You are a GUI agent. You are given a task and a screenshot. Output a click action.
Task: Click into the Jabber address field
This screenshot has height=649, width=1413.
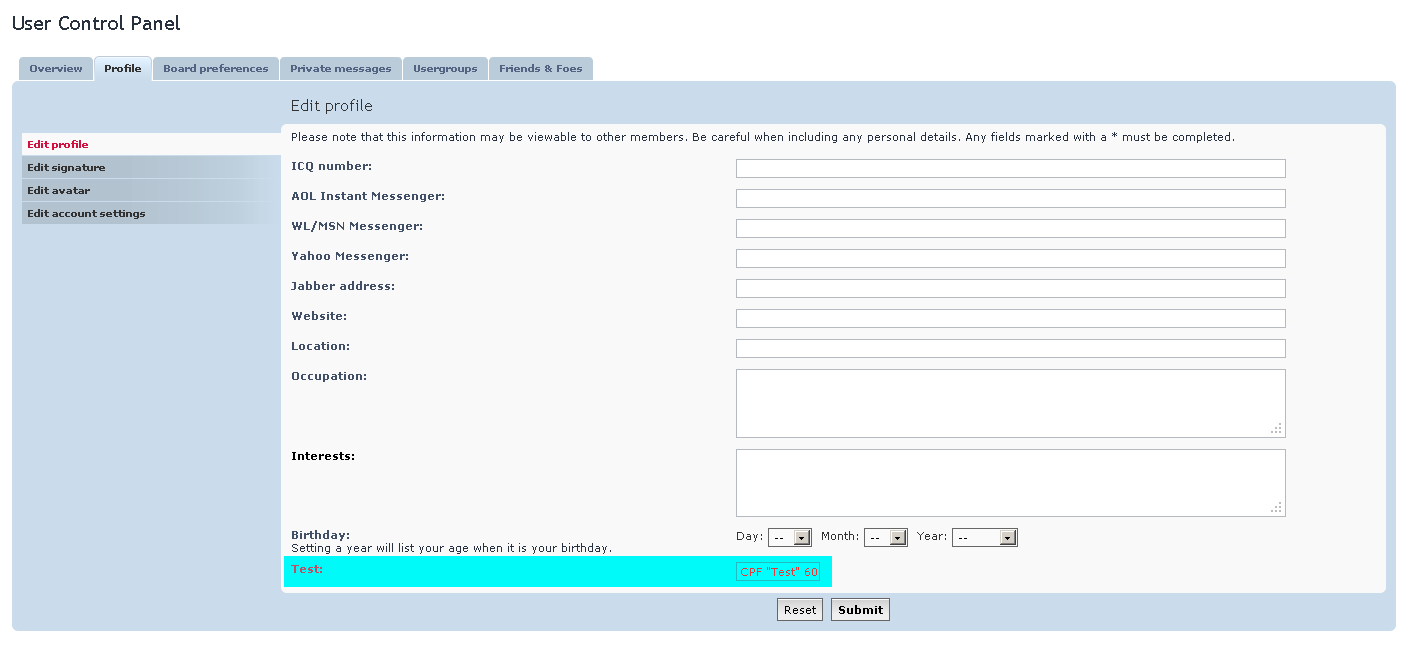coord(1010,289)
